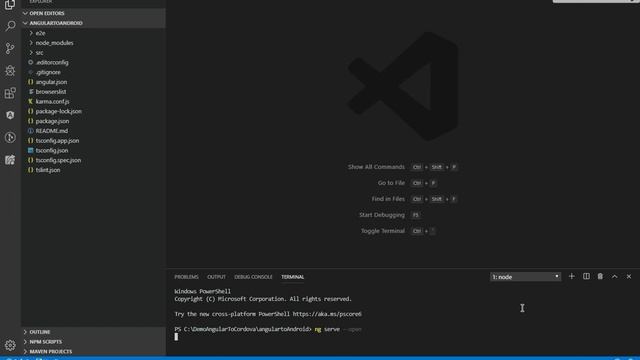Expand the Maven Projects section
Viewport: 640px width, 360px height.
[x=93, y=351]
